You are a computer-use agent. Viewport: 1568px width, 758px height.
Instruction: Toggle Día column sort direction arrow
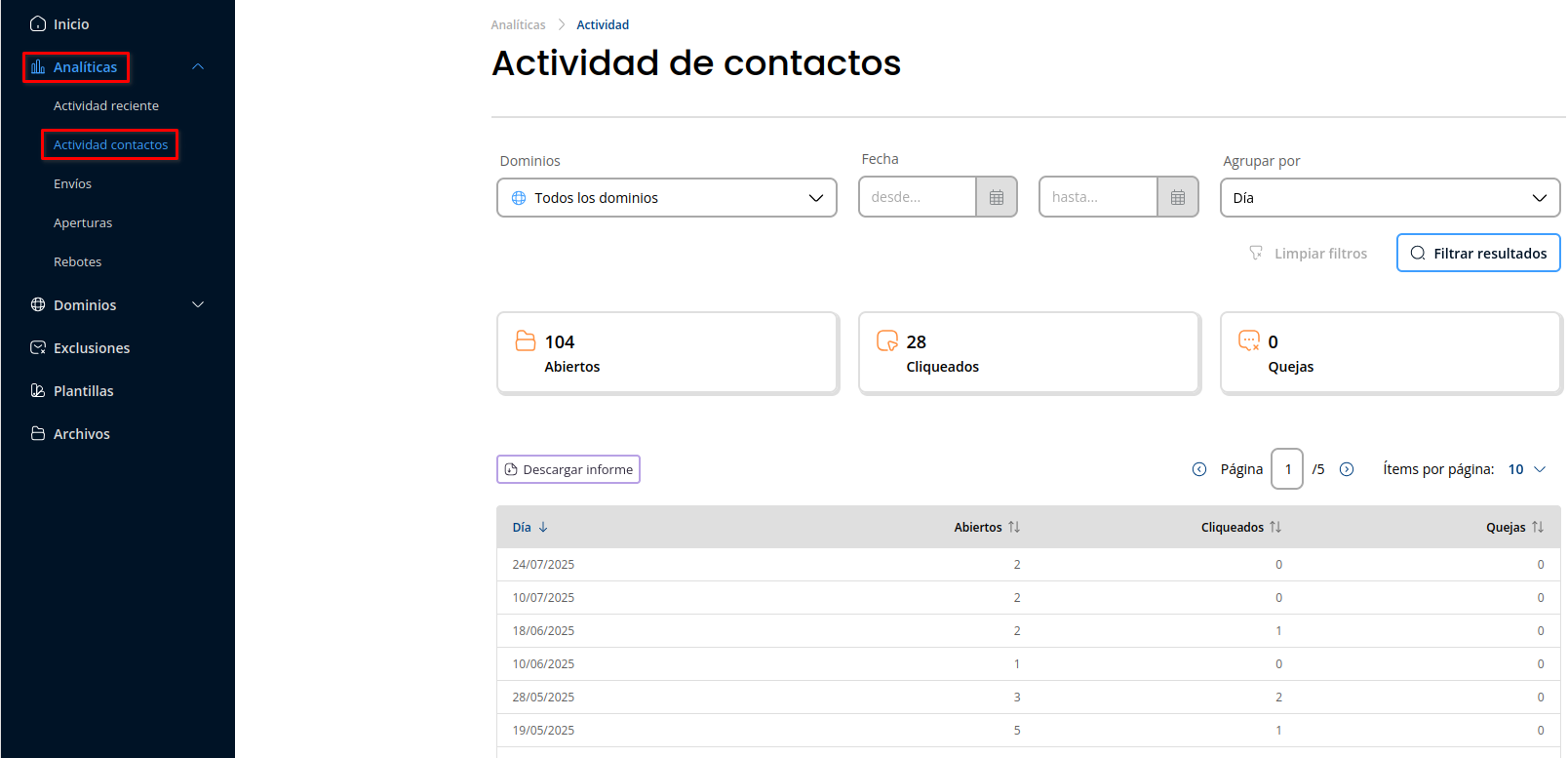(x=543, y=527)
